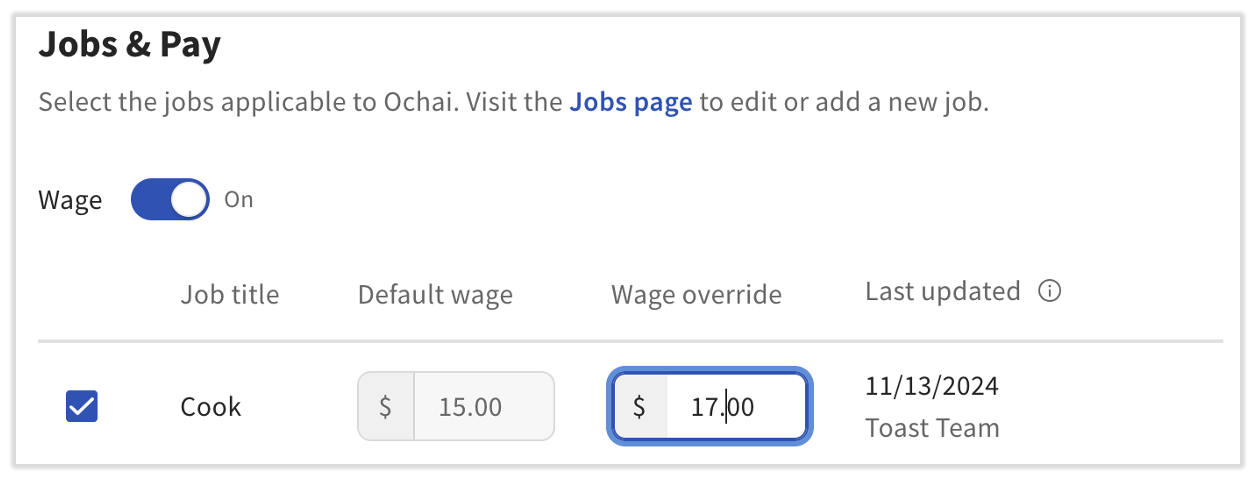Click the Default wage column header
Image resolution: width=1256 pixels, height=480 pixels.
[435, 295]
